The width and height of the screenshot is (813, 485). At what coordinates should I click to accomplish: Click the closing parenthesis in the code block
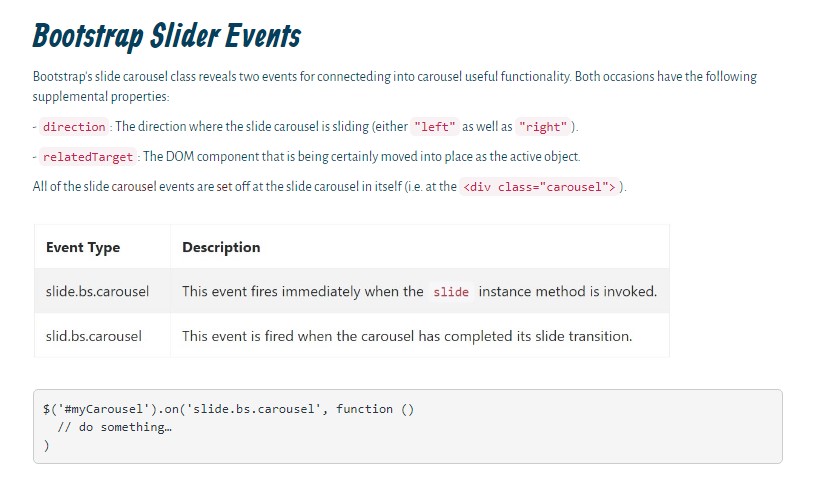(46, 445)
